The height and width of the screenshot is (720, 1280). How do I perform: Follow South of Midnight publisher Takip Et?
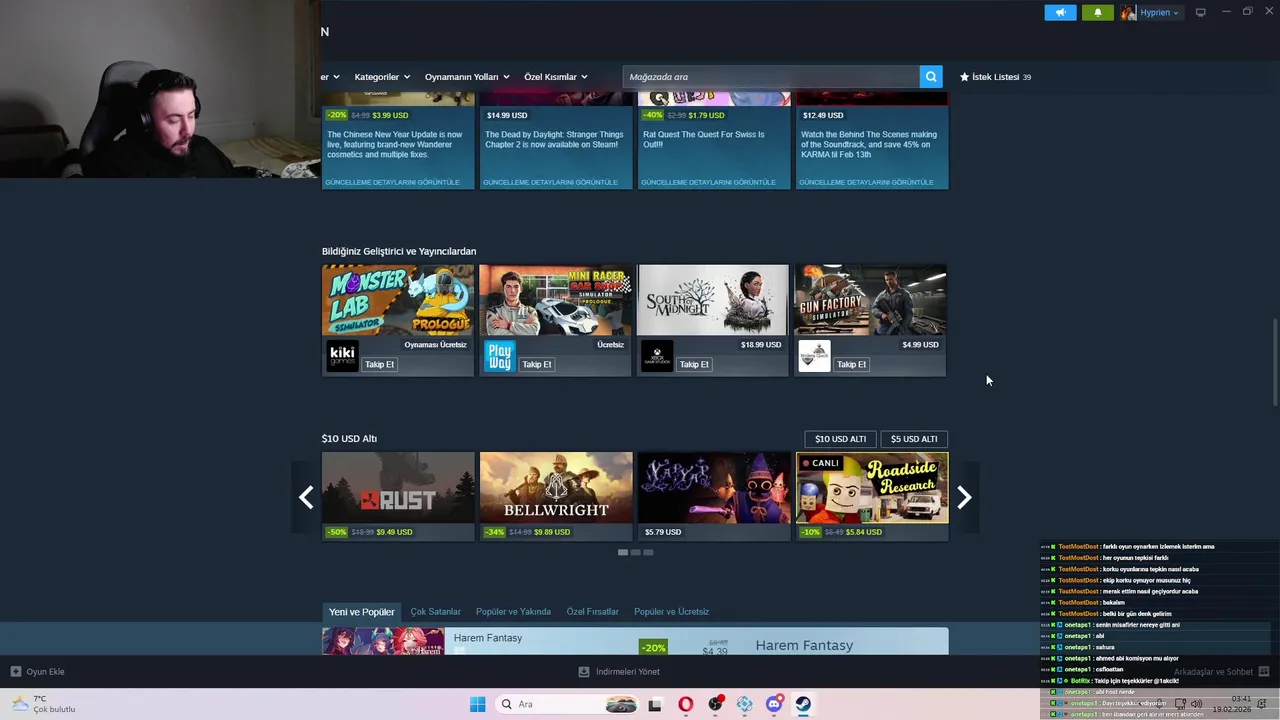(x=694, y=364)
